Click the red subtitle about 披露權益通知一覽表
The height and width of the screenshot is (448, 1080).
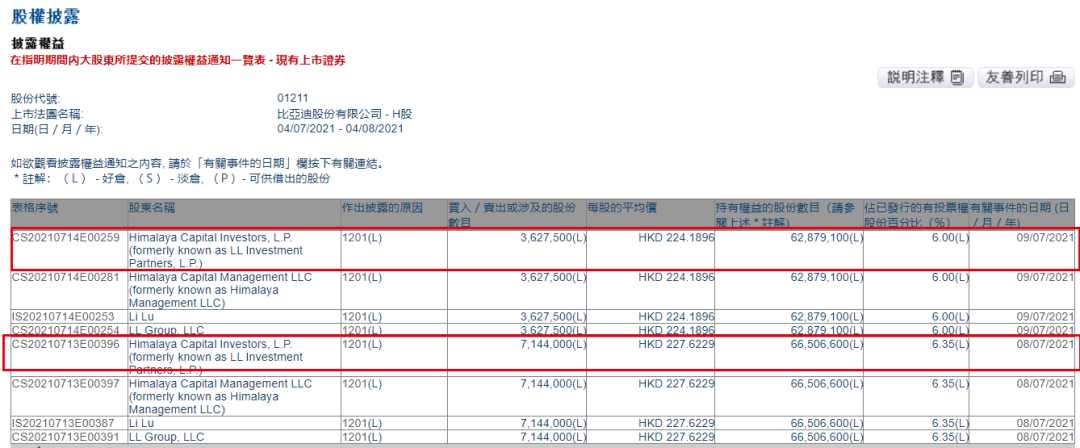click(177, 61)
